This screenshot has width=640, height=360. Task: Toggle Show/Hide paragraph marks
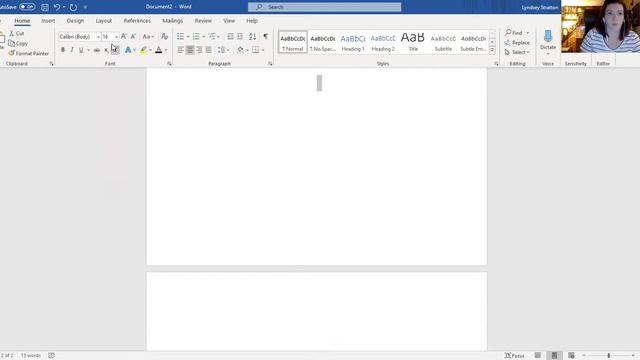tap(266, 37)
